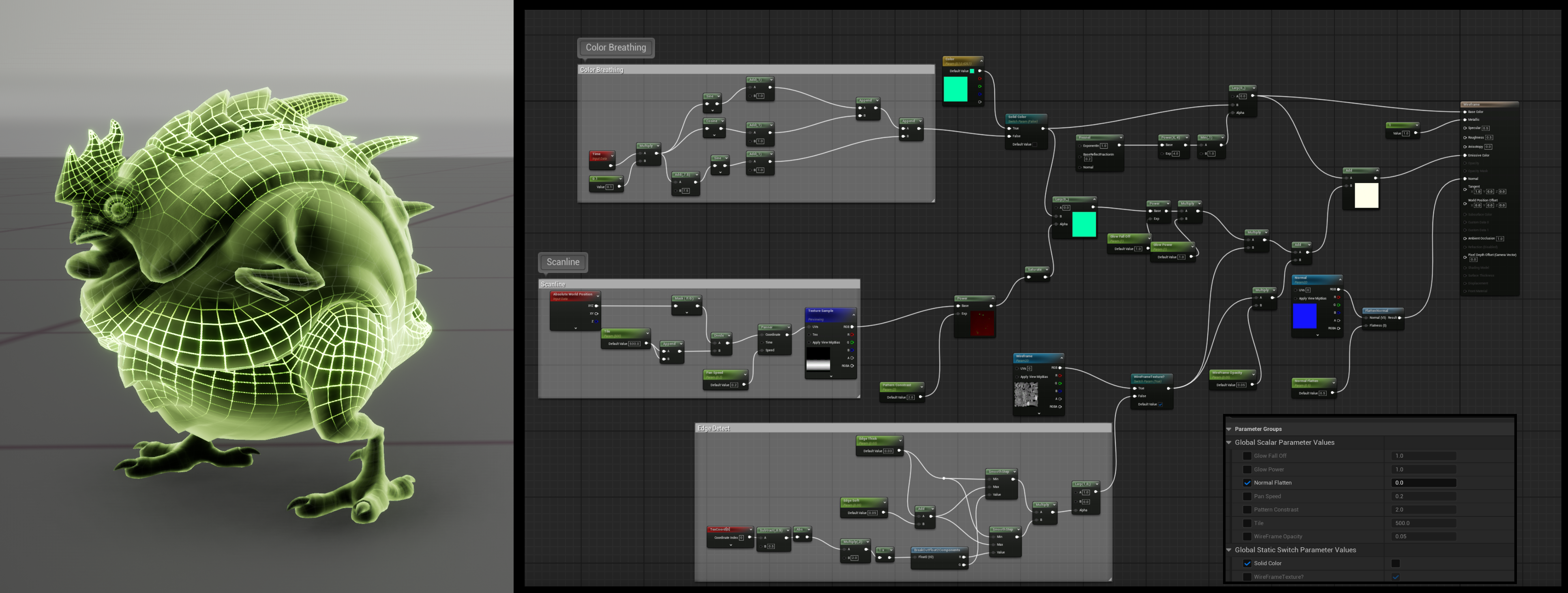Toggle the Normal Flatten override checkbox
Viewport: 1568px width, 593px height.
point(1247,483)
